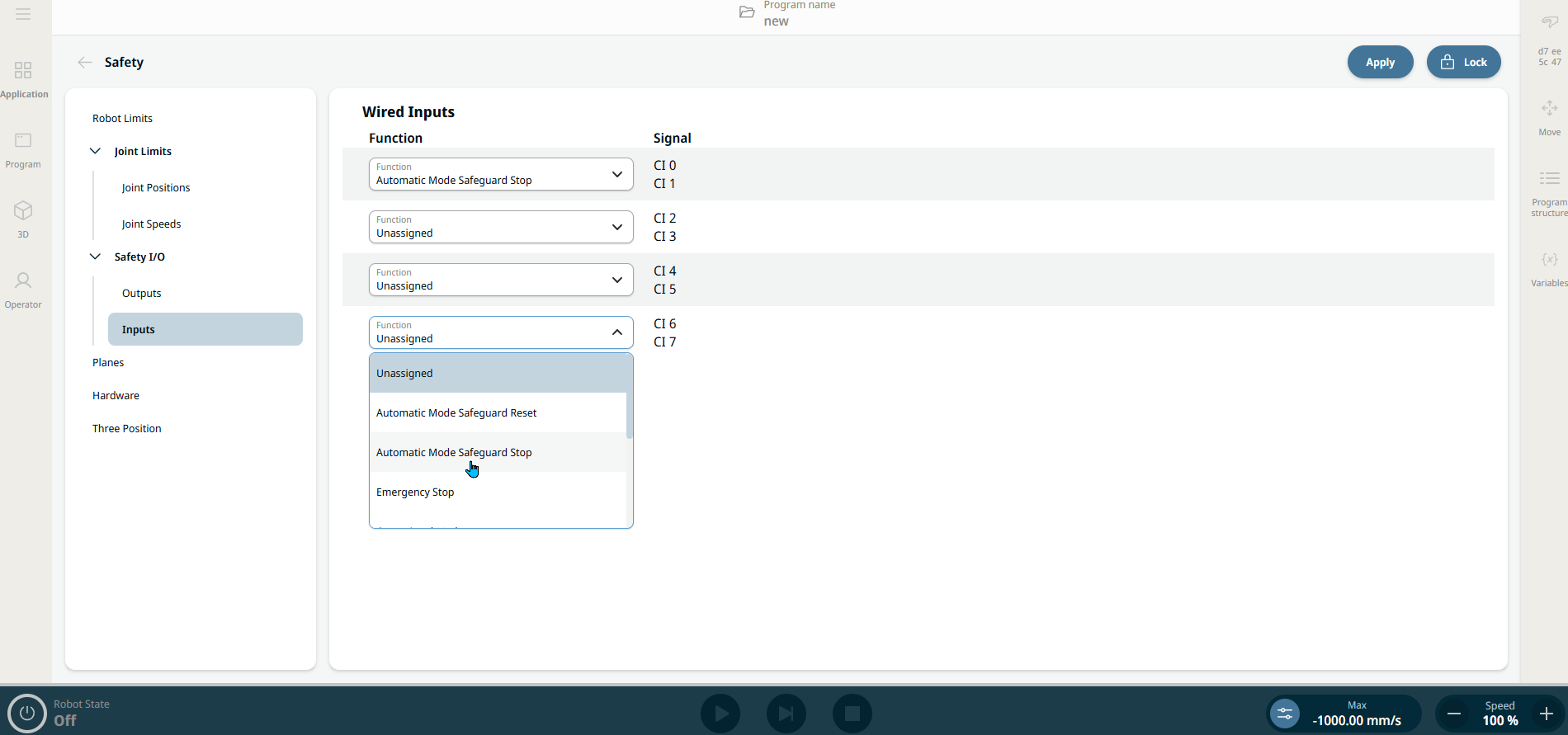
Task: Open the Variables panel icon
Action: click(1549, 260)
